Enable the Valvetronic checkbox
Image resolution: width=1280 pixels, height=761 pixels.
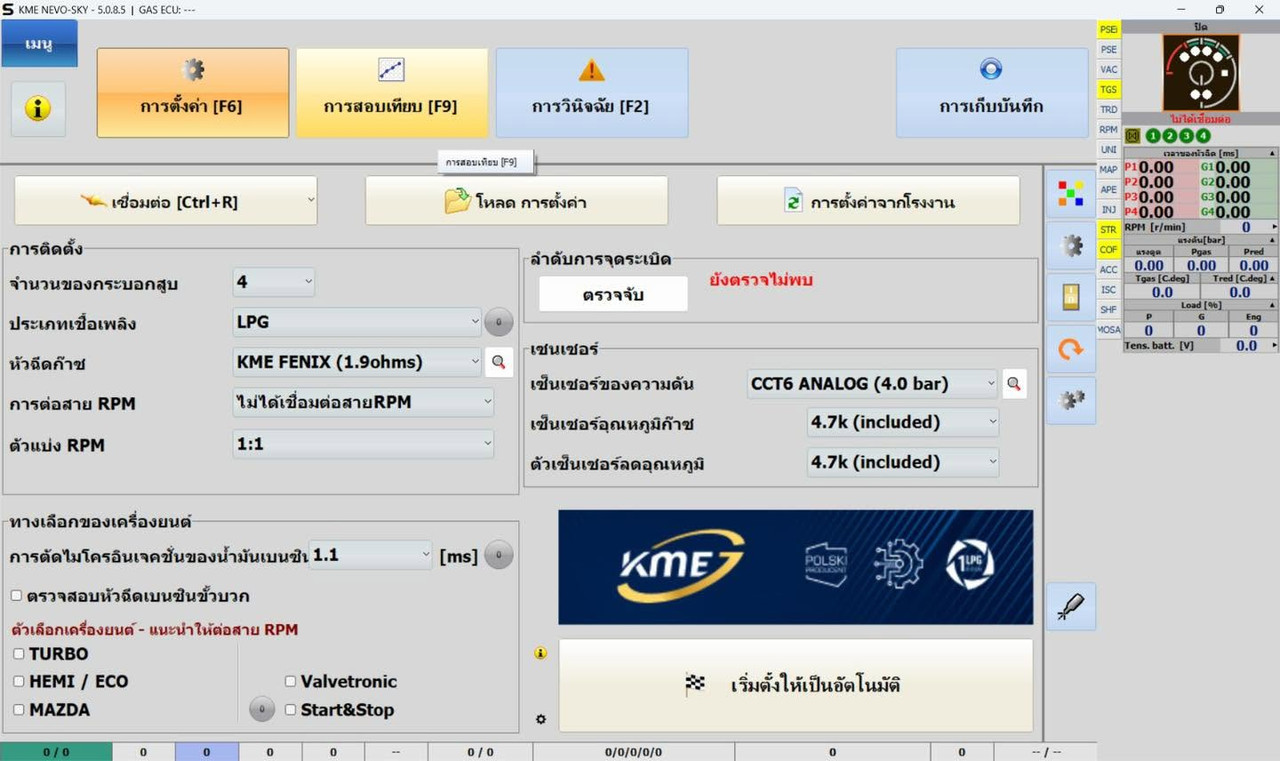click(290, 681)
